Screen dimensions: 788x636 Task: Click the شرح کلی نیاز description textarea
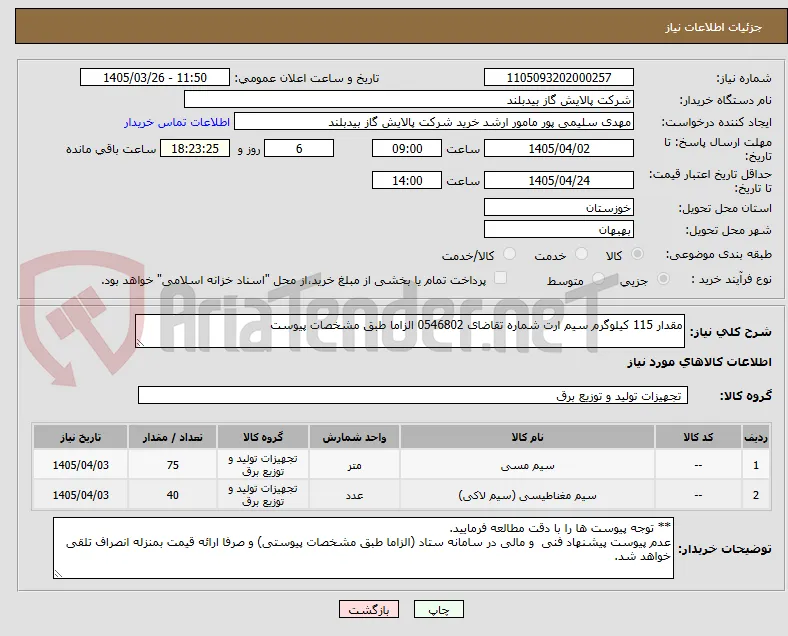tap(410, 331)
